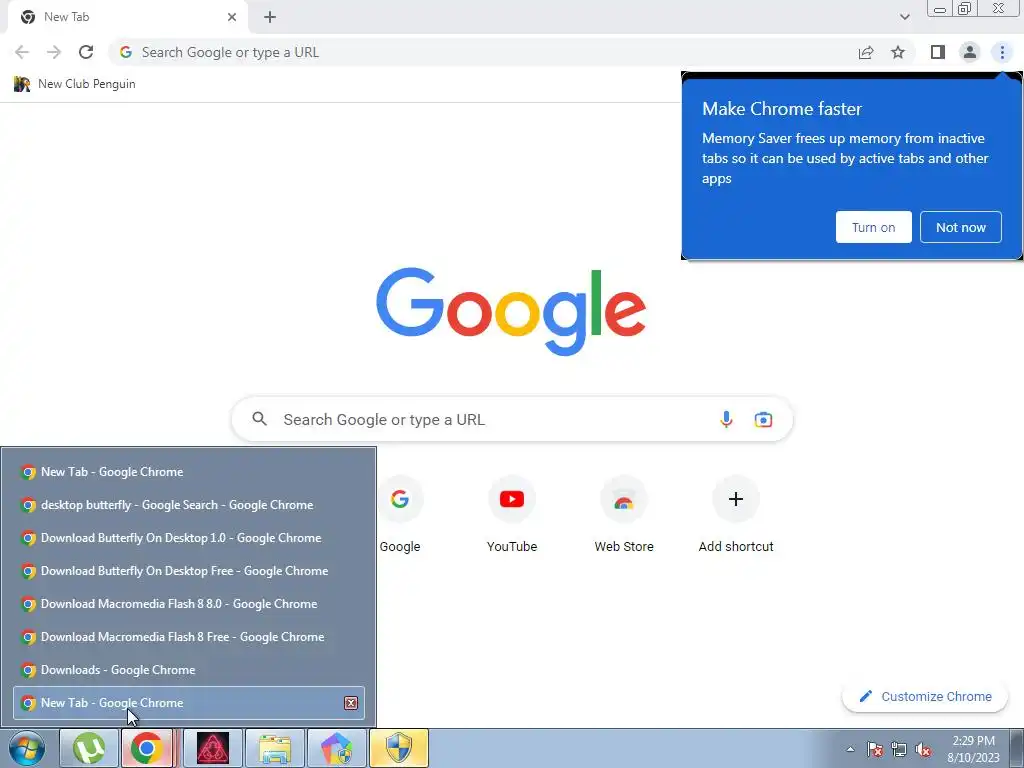Open the colorful shield app in taskbar
Viewport: 1024px width, 768px height.
click(337, 748)
